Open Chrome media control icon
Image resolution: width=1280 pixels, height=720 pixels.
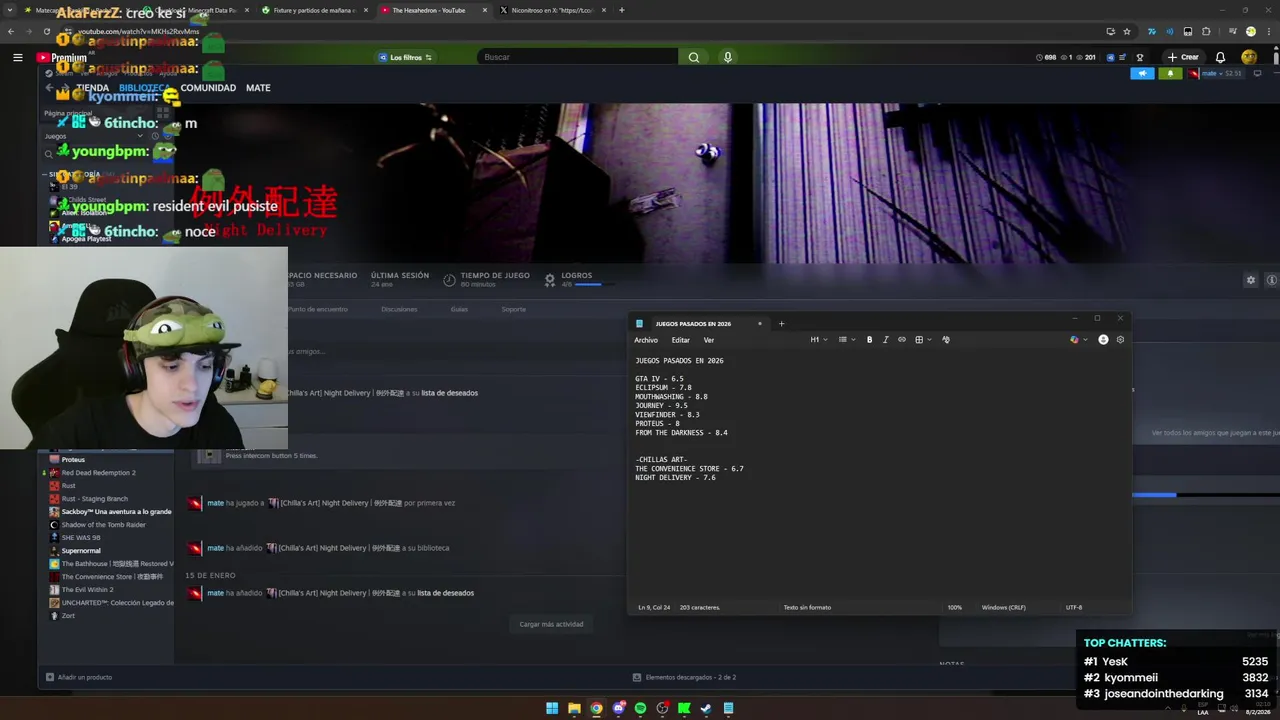coord(1232,31)
